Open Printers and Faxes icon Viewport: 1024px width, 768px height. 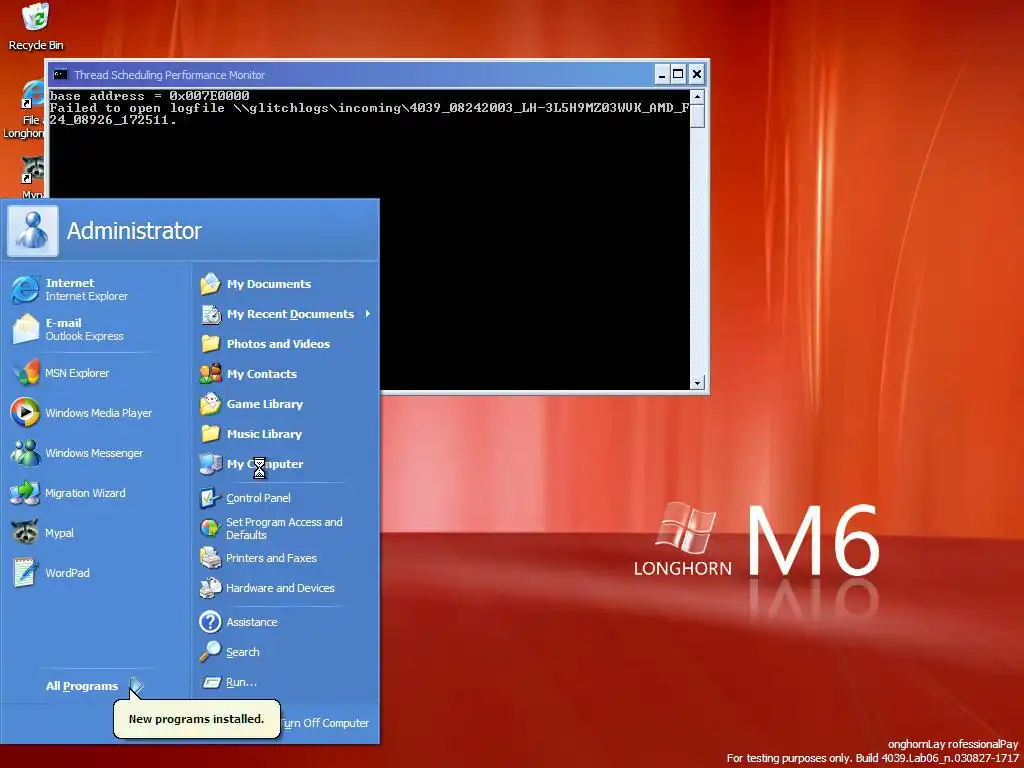pyautogui.click(x=210, y=558)
